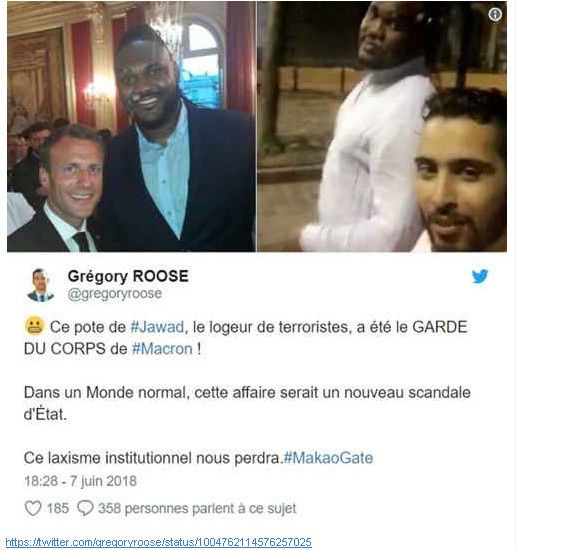The width and height of the screenshot is (581, 550).
Task: Open '358 personnes parlent à ce sujet'
Action: click(x=197, y=508)
